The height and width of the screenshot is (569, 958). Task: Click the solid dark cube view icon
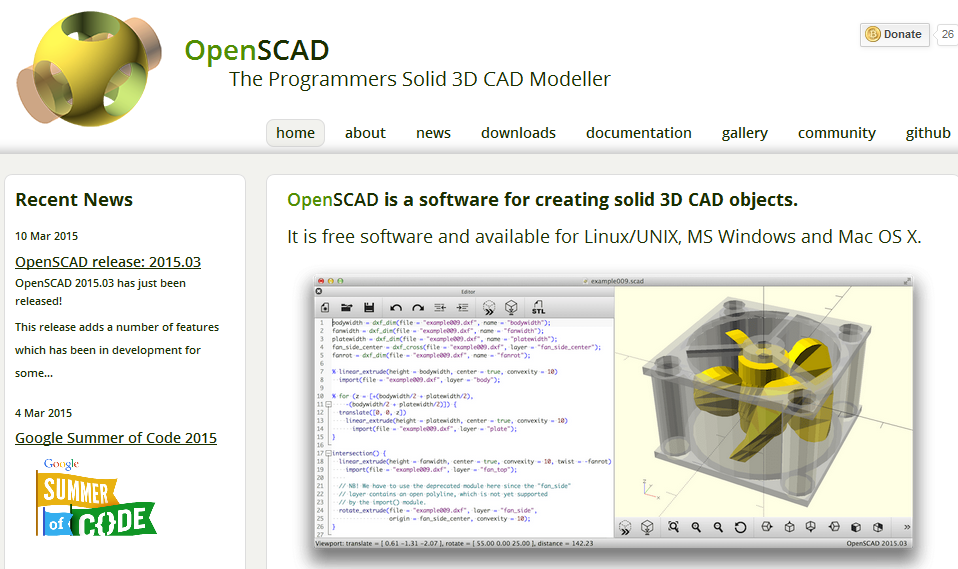pyautogui.click(x=856, y=527)
